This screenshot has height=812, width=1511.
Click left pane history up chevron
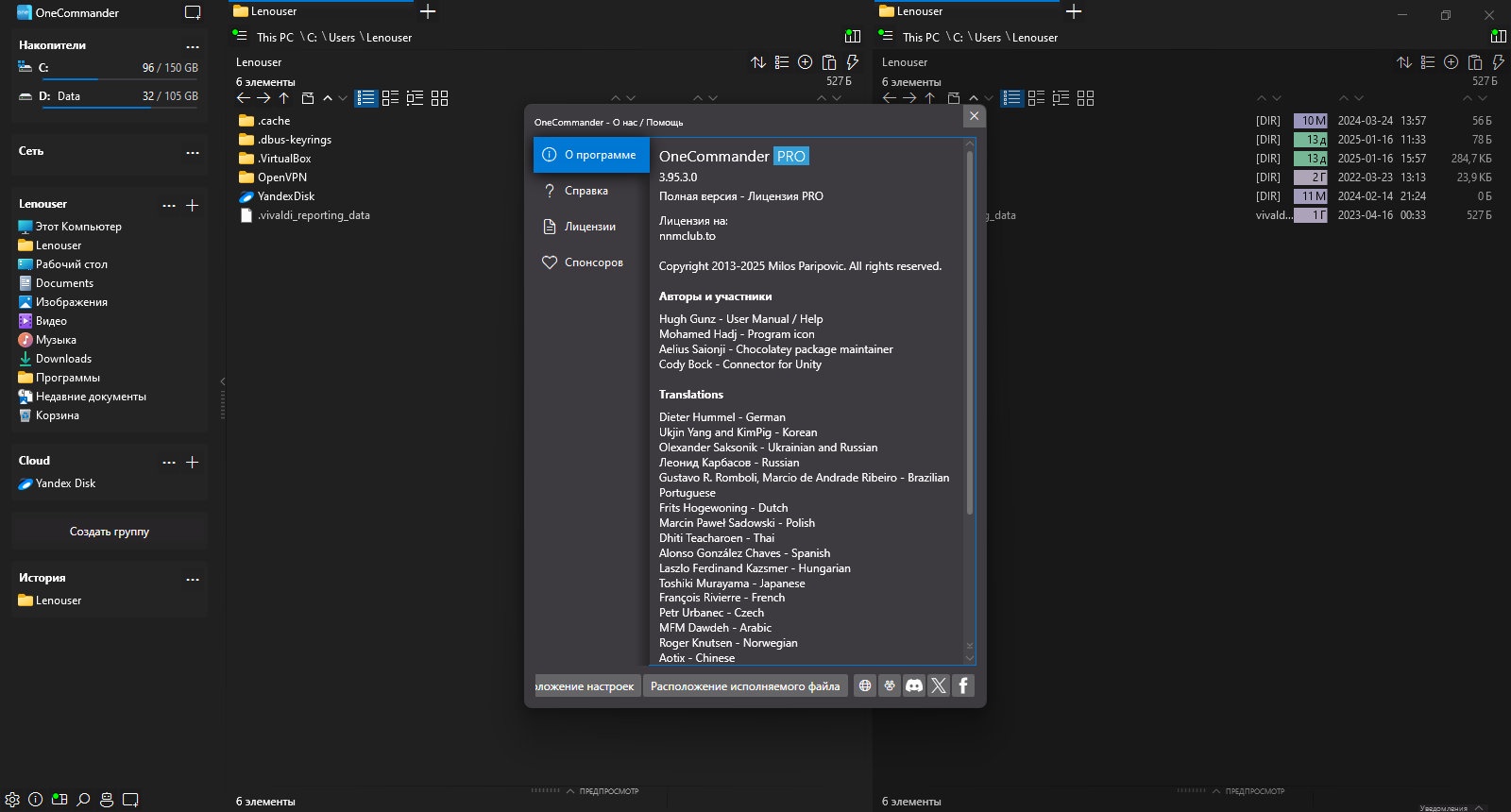pyautogui.click(x=328, y=98)
